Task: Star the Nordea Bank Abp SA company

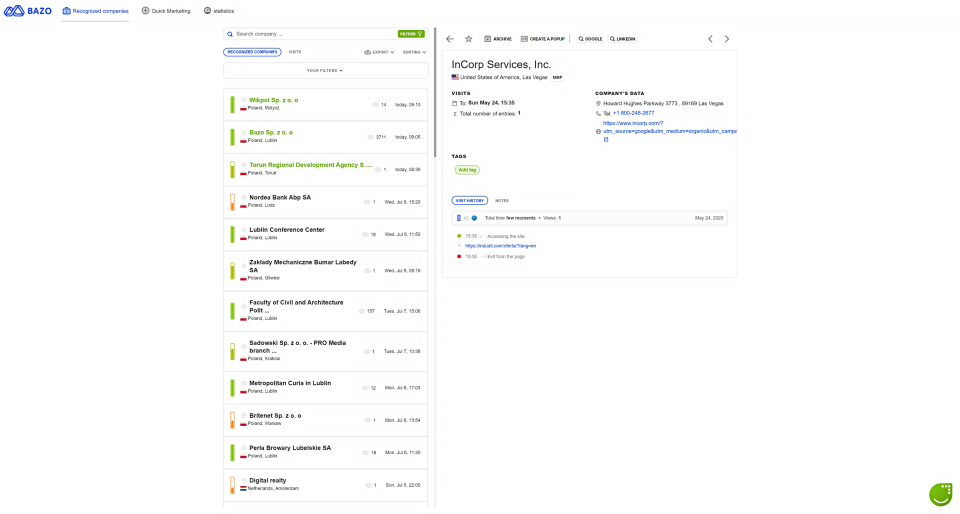Action: click(x=244, y=197)
